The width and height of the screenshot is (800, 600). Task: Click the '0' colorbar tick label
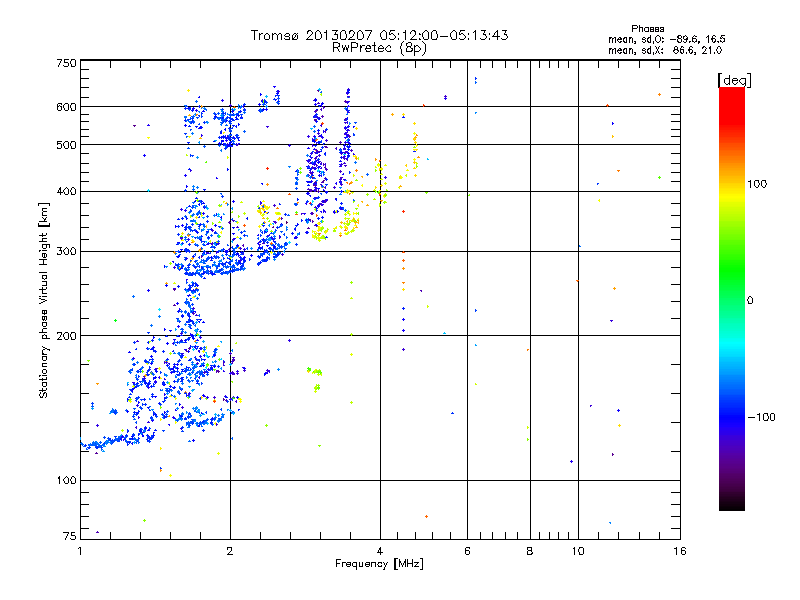pos(750,301)
